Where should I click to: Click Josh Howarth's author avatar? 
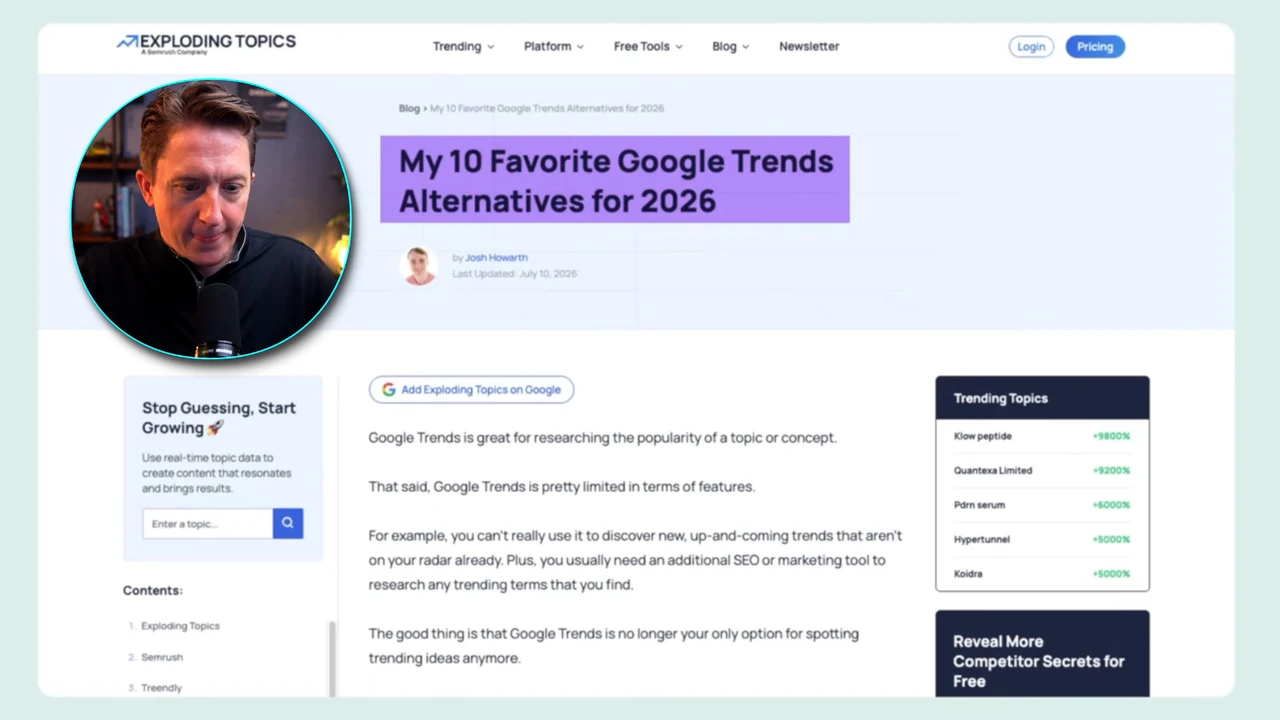pos(419,266)
